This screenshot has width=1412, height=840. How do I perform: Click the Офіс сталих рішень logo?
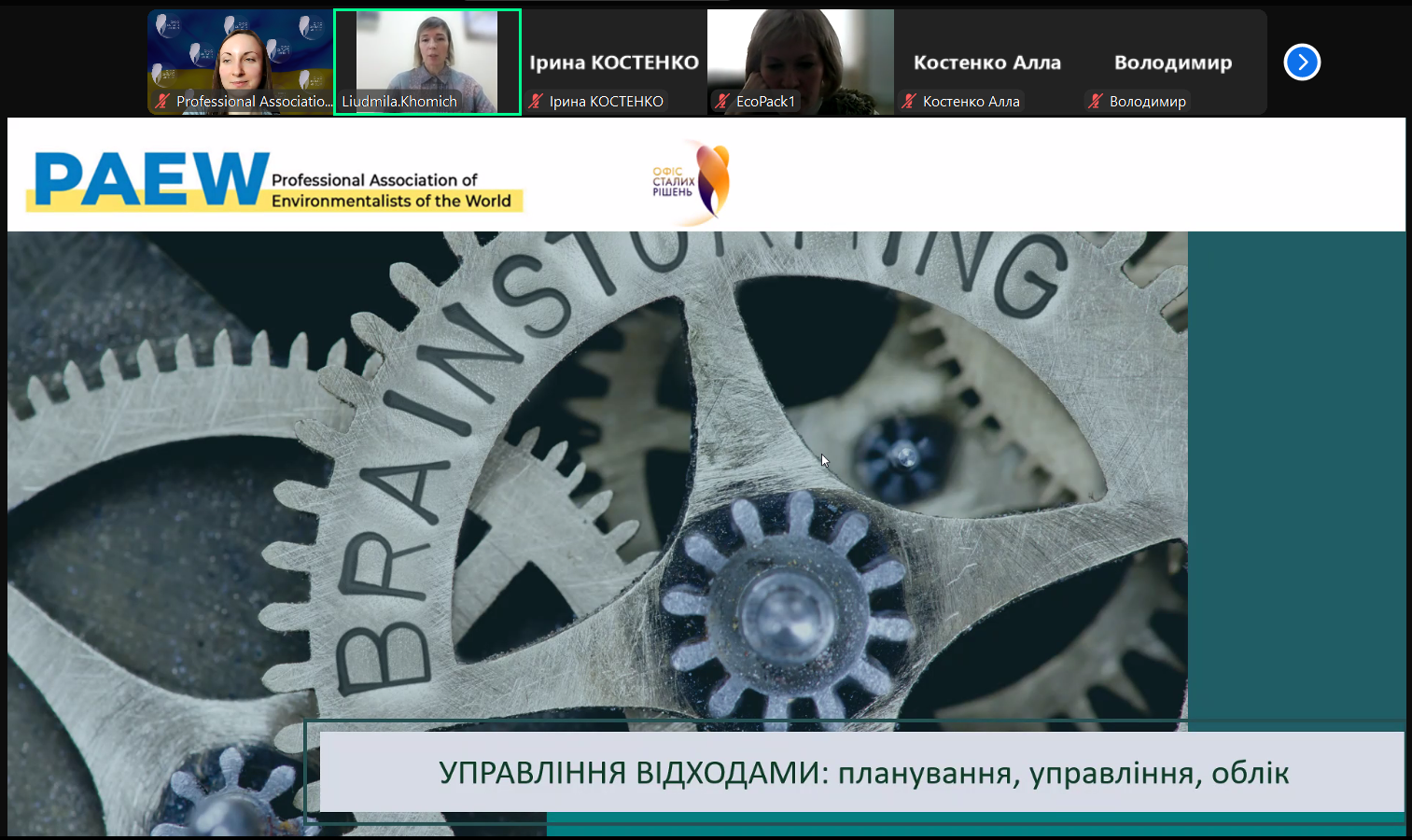692,182
